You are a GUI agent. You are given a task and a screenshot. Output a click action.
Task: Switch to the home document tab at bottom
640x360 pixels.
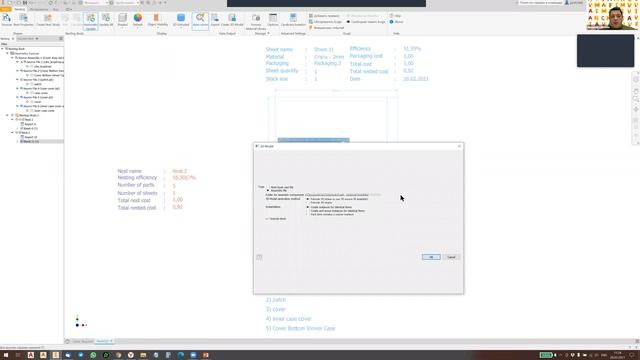[x=68, y=341]
